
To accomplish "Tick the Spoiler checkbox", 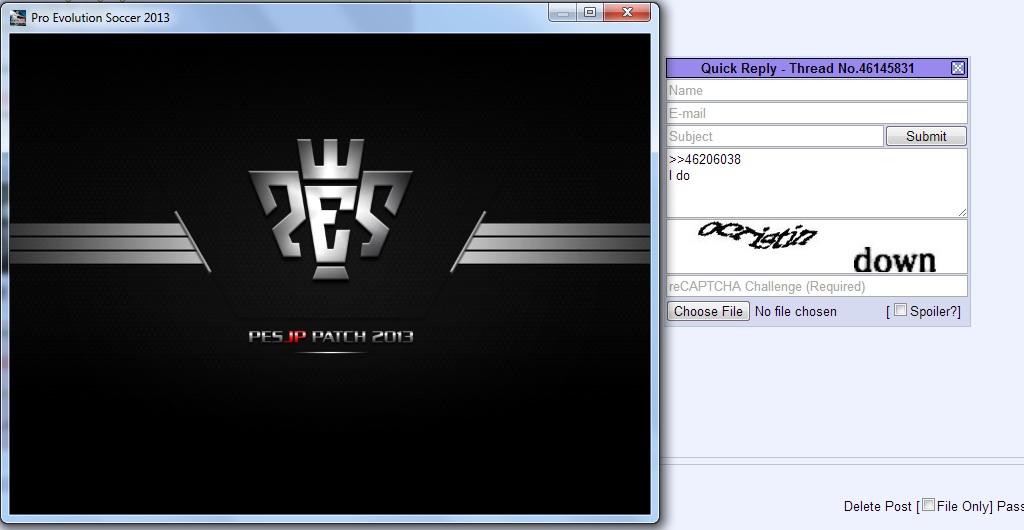I will 900,310.
